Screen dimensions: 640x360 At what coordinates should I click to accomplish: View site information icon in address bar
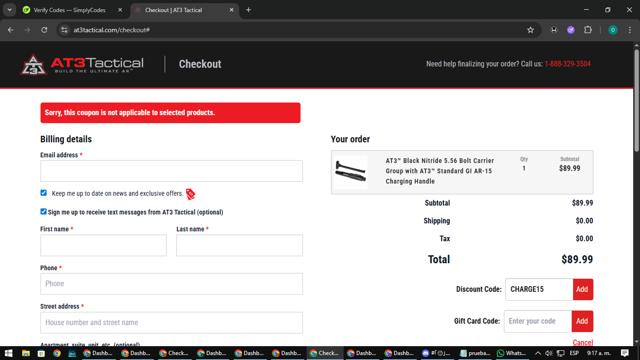[64, 30]
